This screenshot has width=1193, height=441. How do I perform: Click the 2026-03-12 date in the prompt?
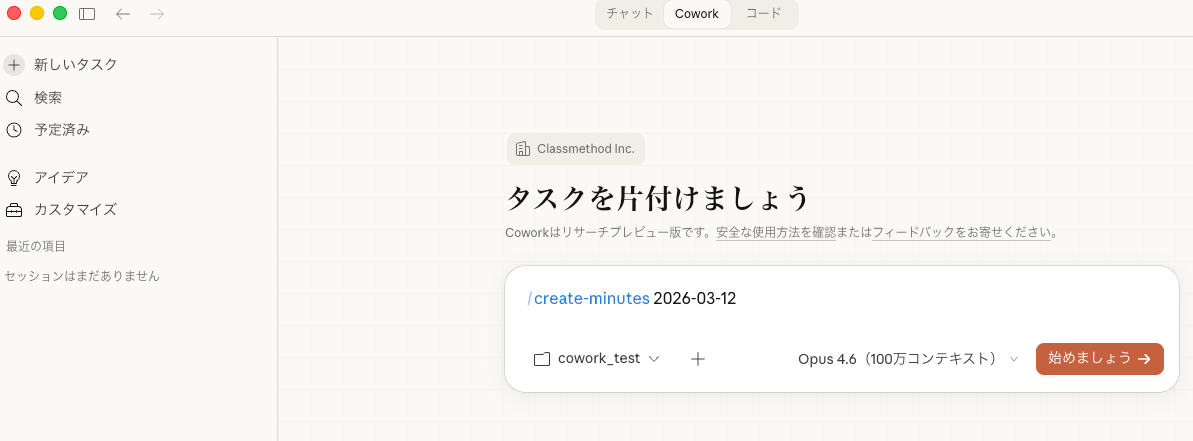(x=695, y=299)
